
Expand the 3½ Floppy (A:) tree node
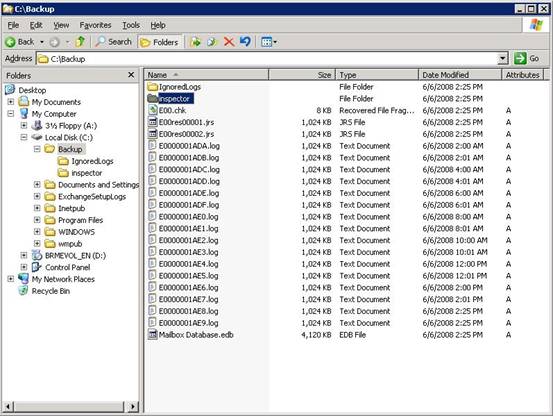pos(24,125)
